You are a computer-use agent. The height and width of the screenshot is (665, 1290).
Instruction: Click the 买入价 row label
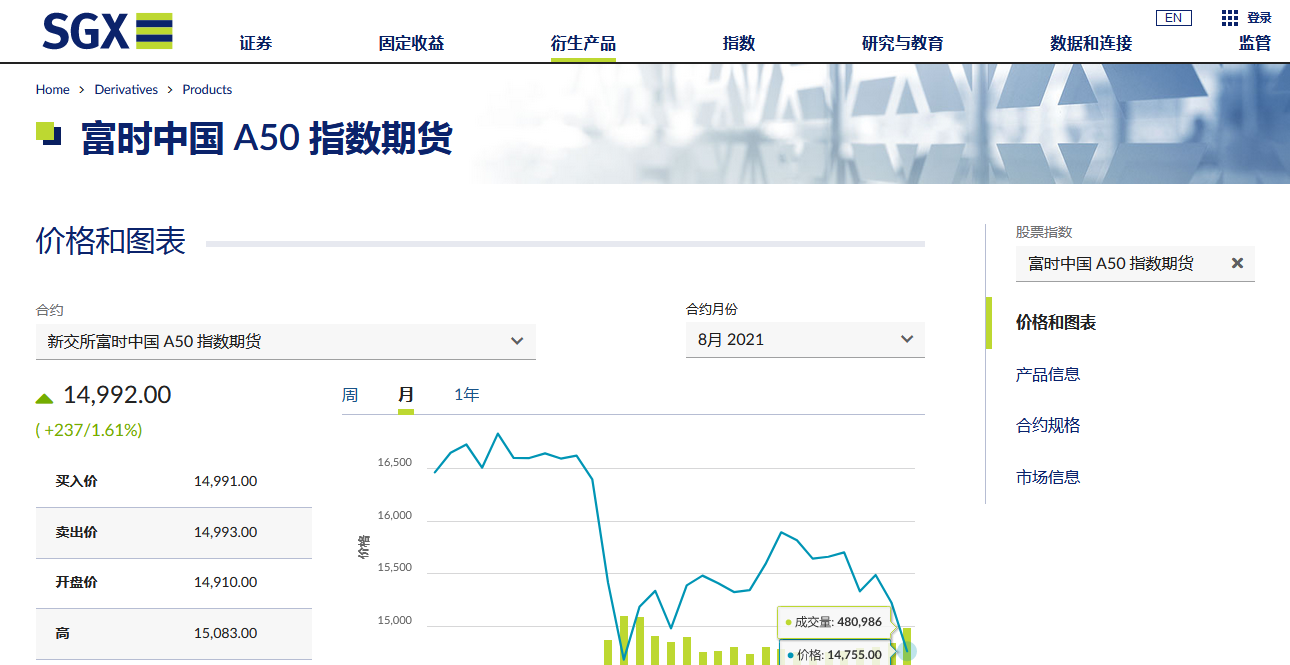tap(77, 481)
